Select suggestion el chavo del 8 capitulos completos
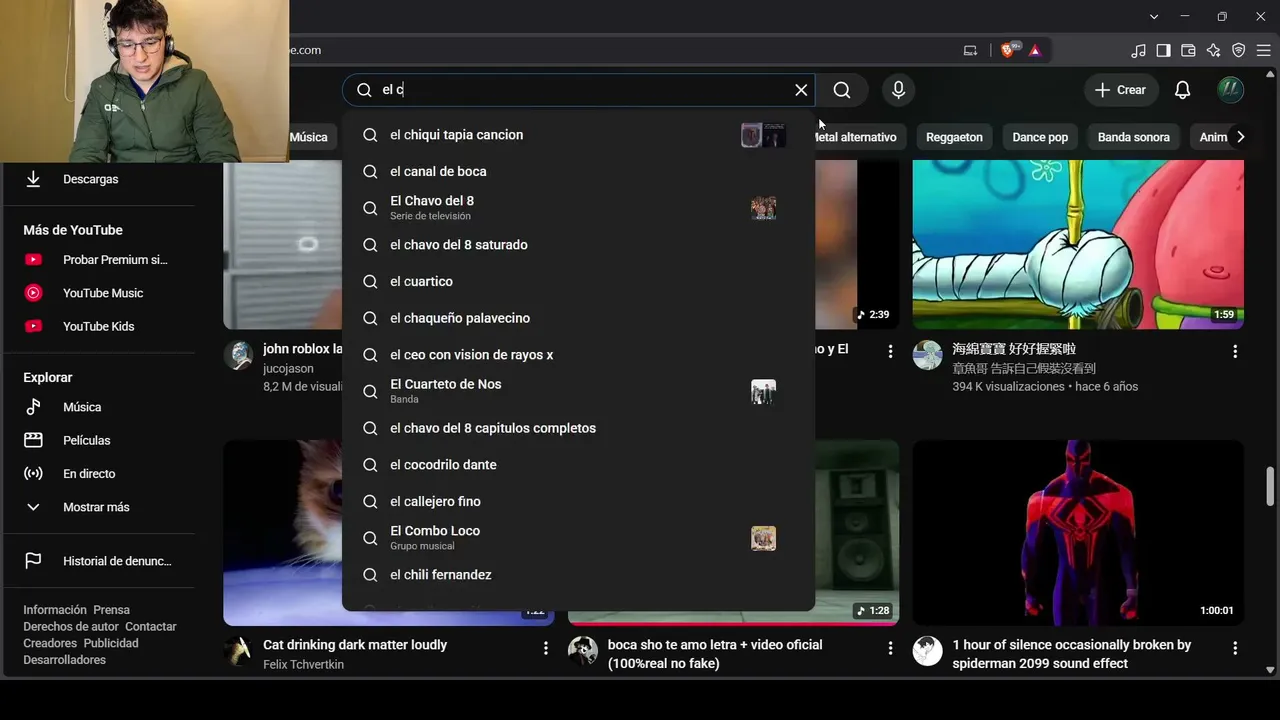The height and width of the screenshot is (720, 1280). (x=578, y=428)
